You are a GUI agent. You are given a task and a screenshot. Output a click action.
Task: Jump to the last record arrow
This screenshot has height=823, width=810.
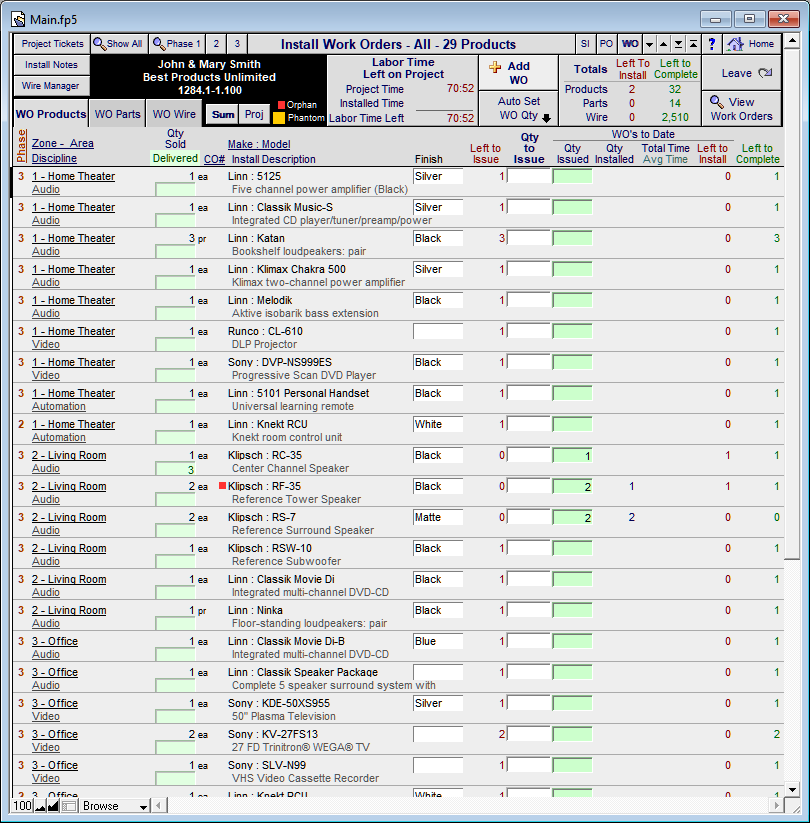pos(678,44)
